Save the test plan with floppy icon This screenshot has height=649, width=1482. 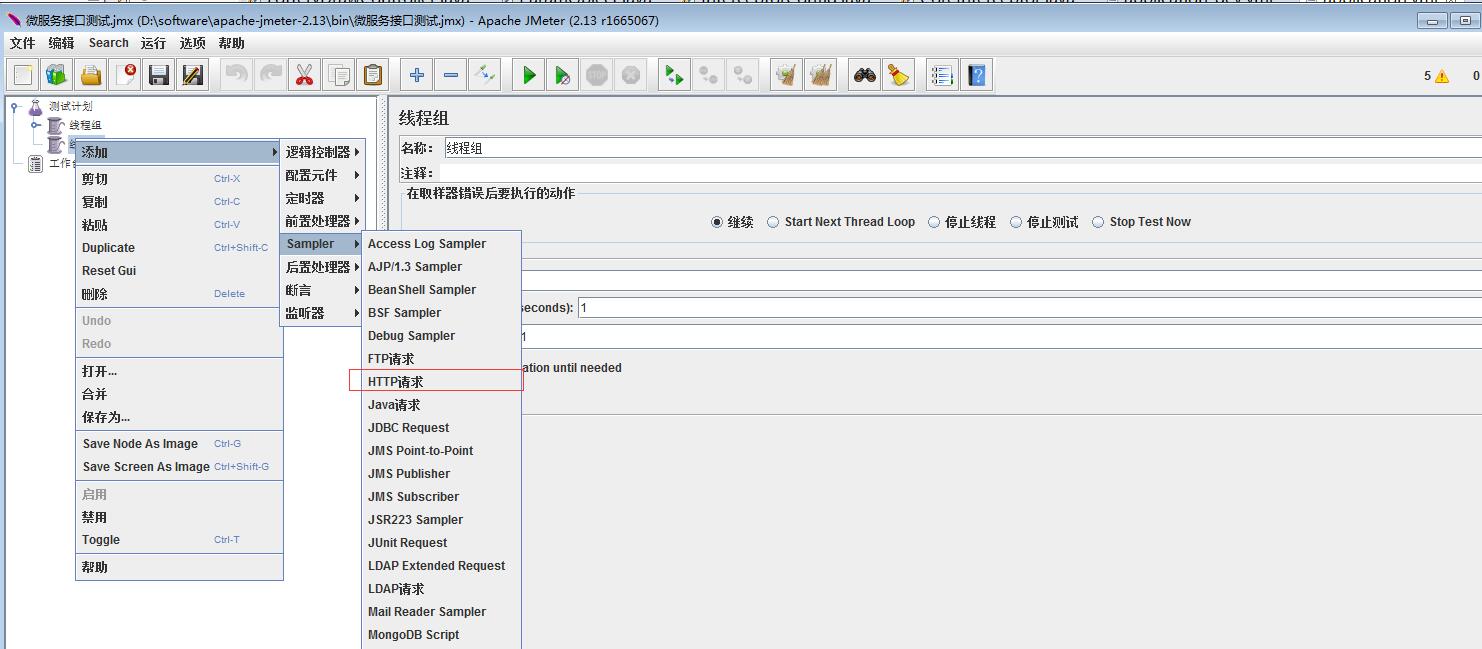tap(158, 75)
